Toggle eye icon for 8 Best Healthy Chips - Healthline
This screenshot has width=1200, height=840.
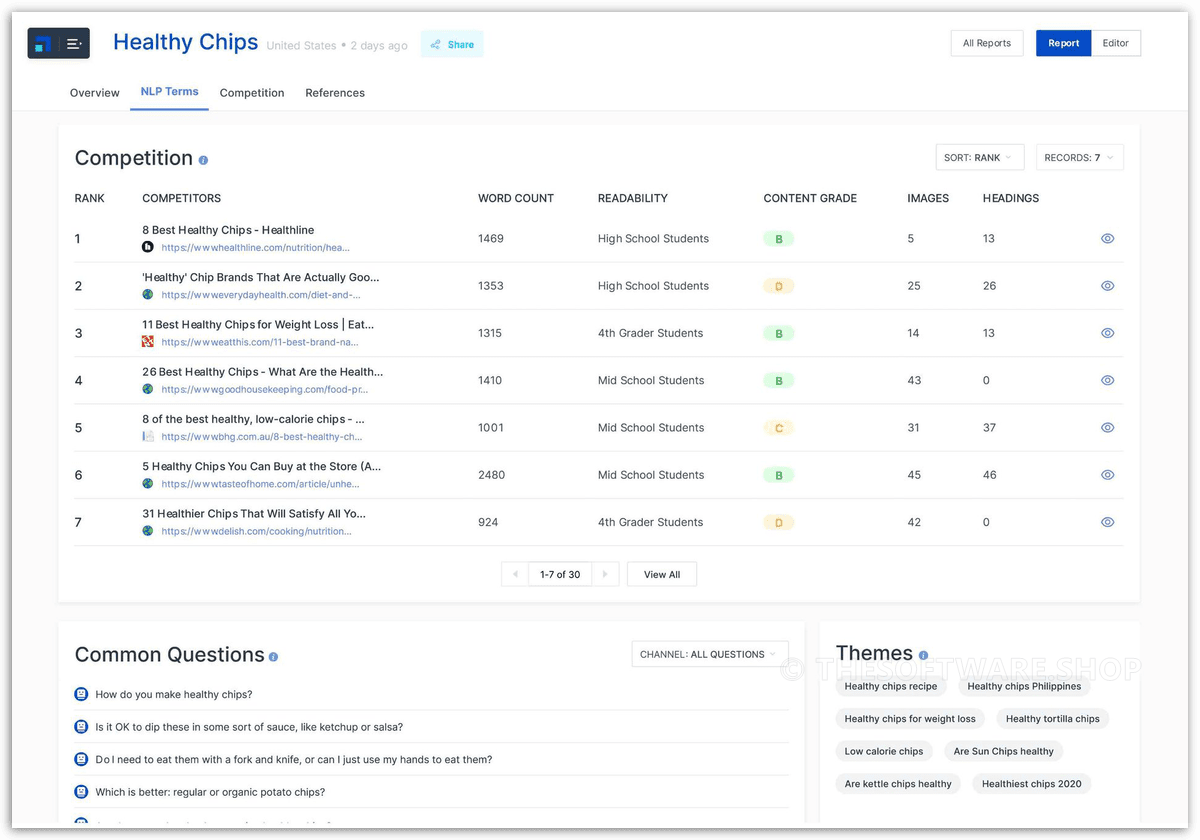pos(1107,239)
